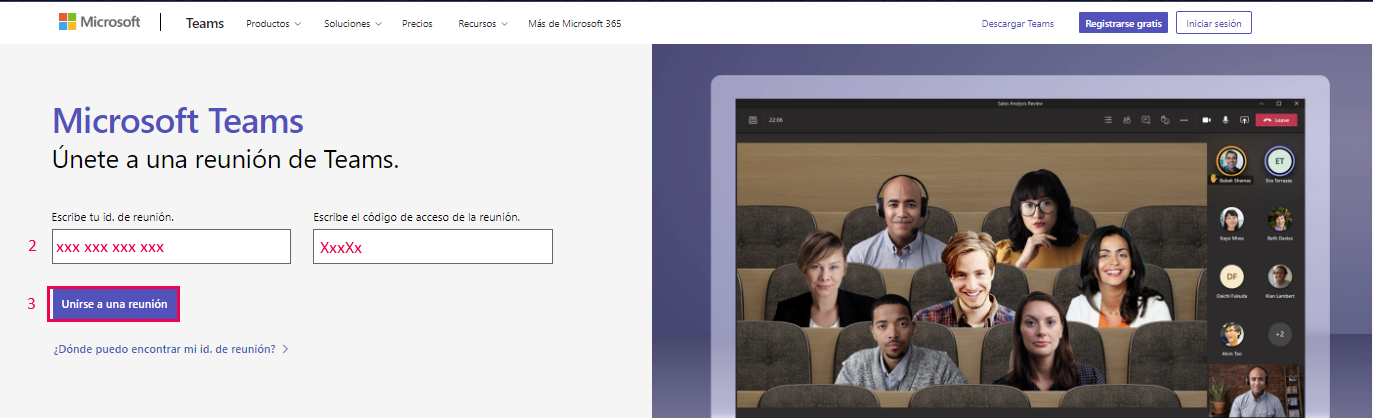Click the meeting access code input field
This screenshot has width=1373, height=418.
tap(432, 247)
